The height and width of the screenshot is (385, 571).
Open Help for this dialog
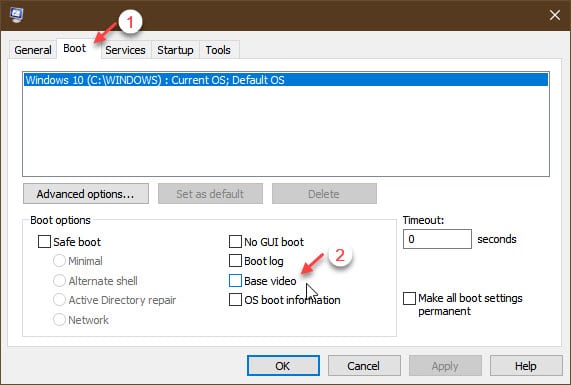[x=526, y=366]
